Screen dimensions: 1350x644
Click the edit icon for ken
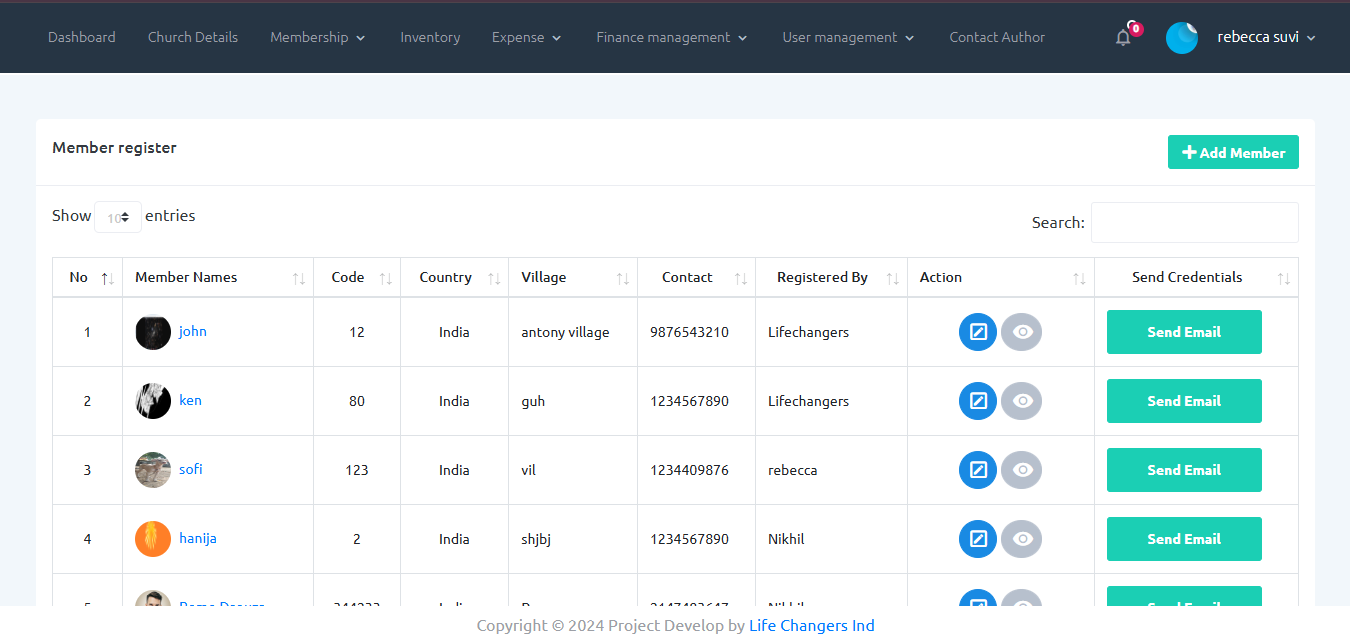[978, 401]
